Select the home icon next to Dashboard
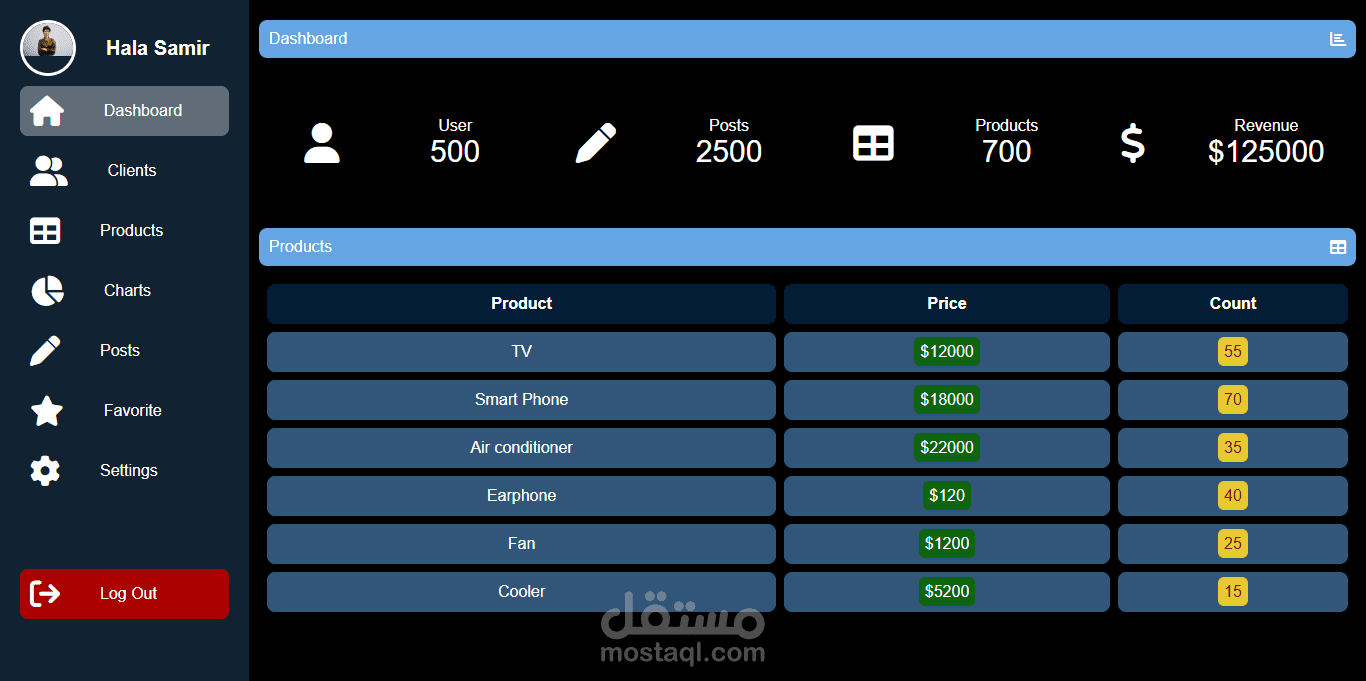 pos(45,110)
